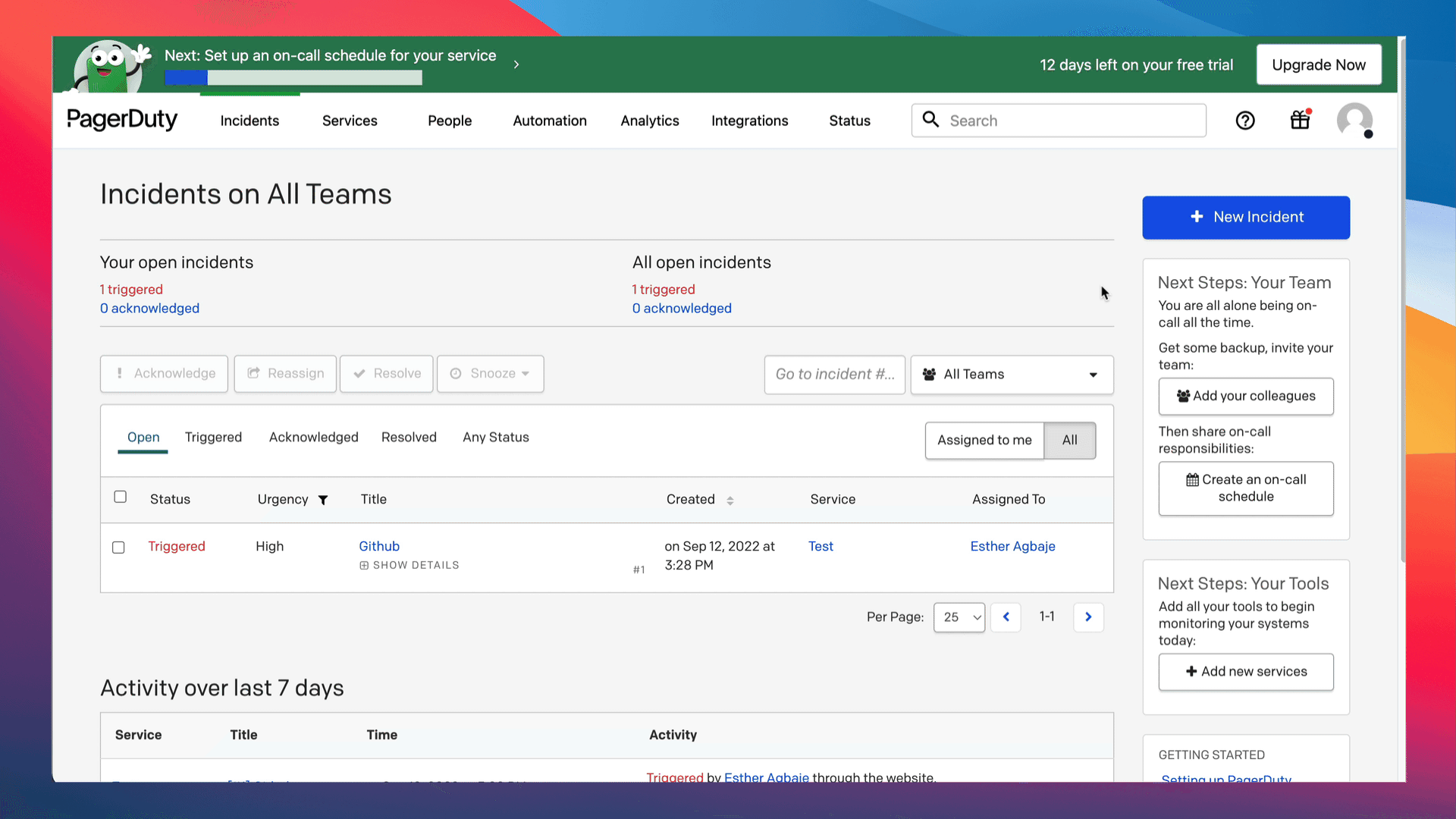
Task: Click Add your colleagues button
Action: coord(1246,397)
